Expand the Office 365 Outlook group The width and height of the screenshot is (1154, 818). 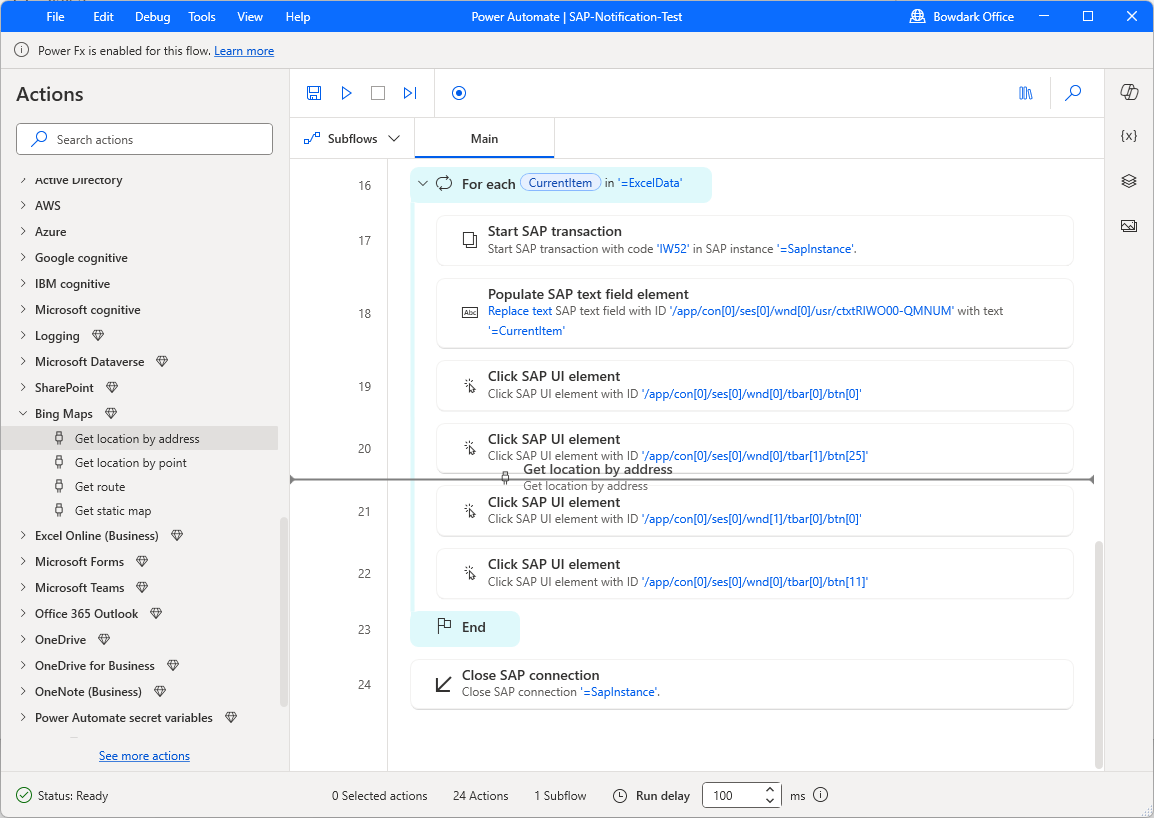click(x=23, y=613)
